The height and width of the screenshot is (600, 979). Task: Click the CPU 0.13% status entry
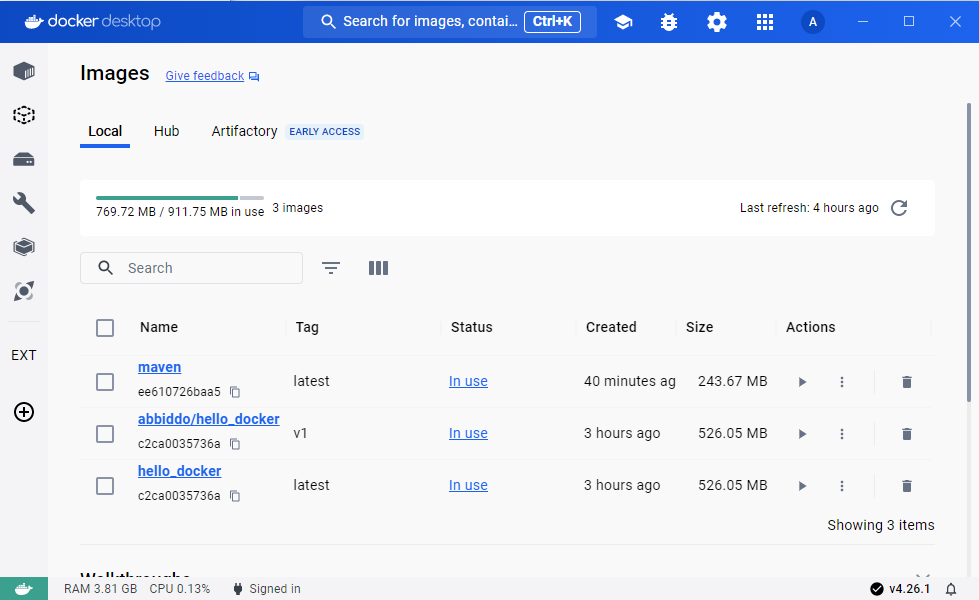pos(180,589)
